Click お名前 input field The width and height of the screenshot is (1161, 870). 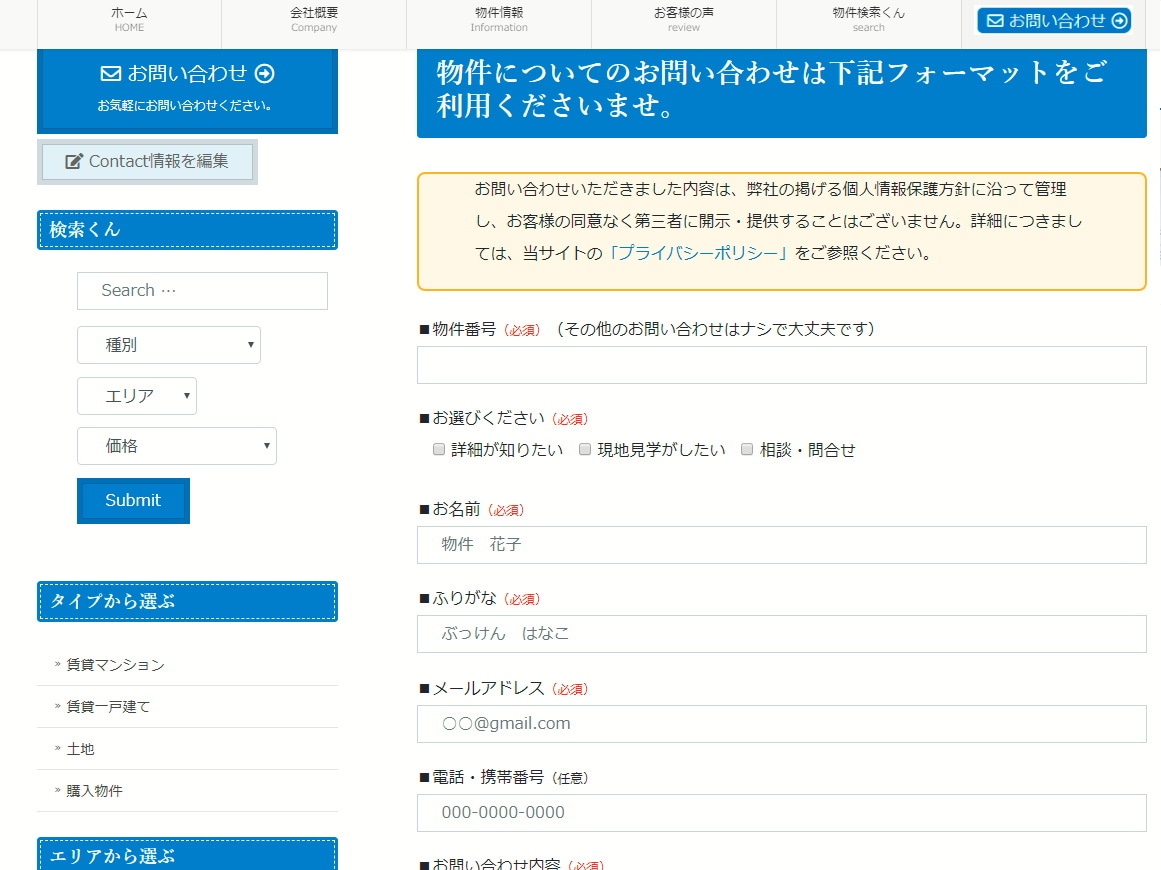click(782, 545)
